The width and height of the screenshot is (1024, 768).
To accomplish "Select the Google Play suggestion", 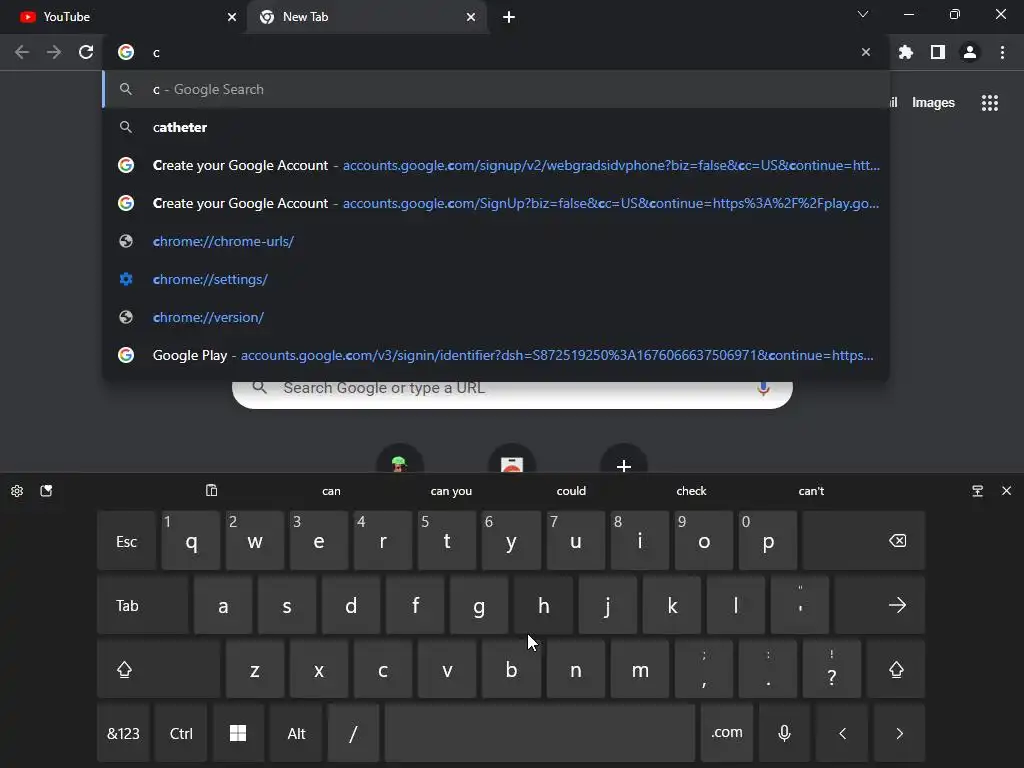I will coord(496,355).
